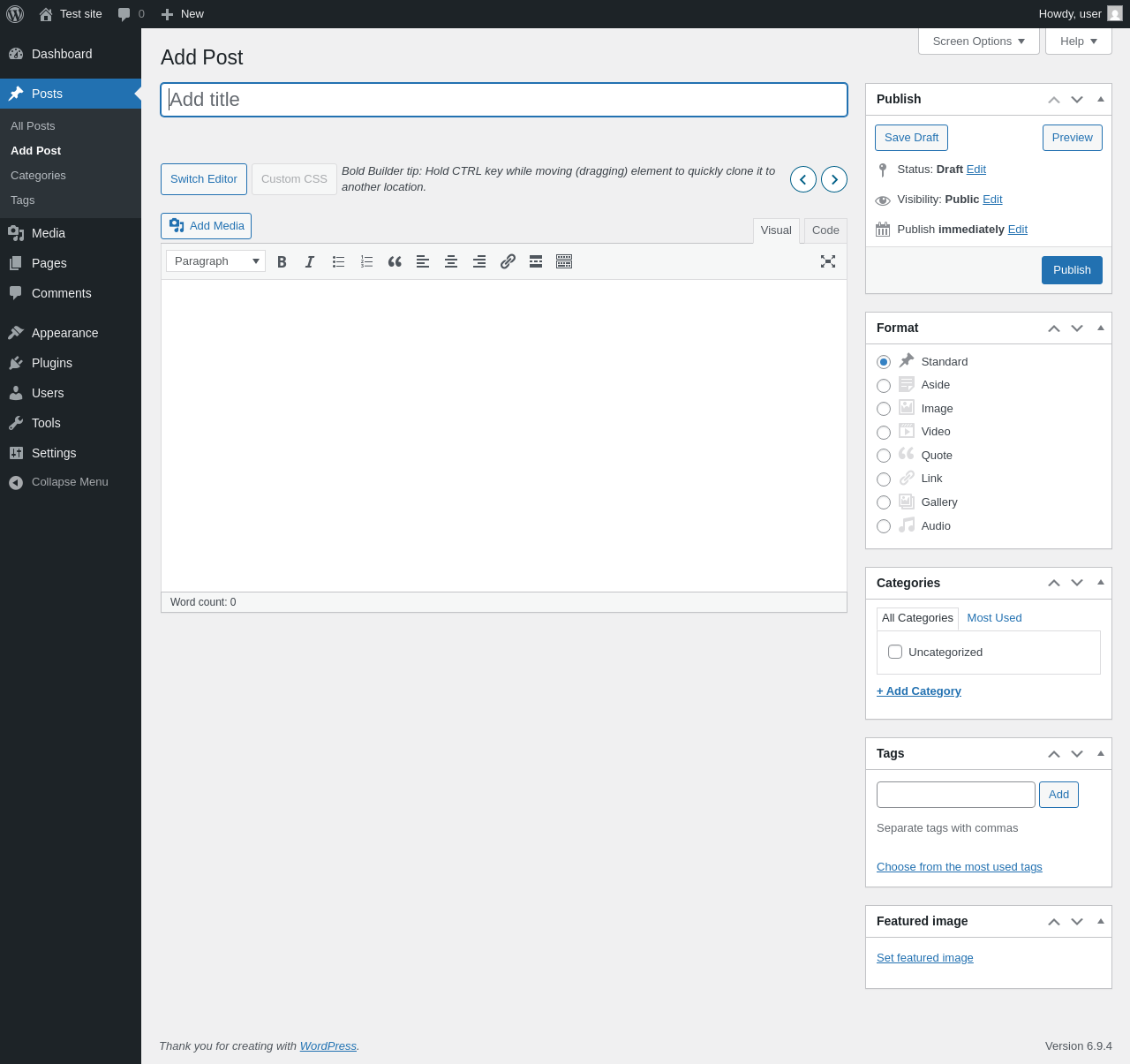Open Plugins menu

pyautogui.click(x=71, y=363)
